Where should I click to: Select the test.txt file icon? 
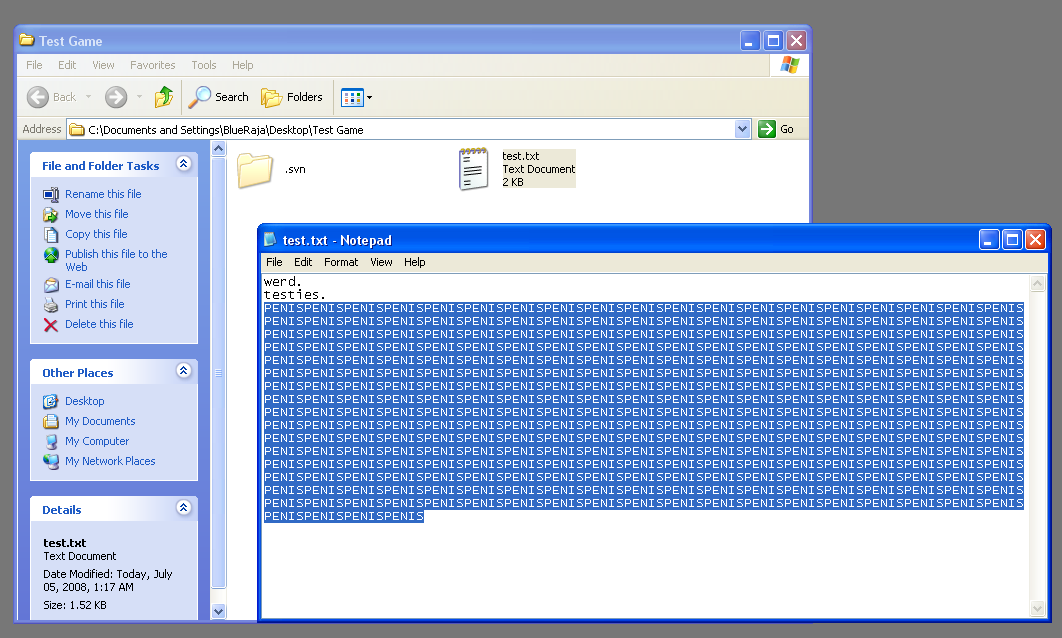point(473,169)
